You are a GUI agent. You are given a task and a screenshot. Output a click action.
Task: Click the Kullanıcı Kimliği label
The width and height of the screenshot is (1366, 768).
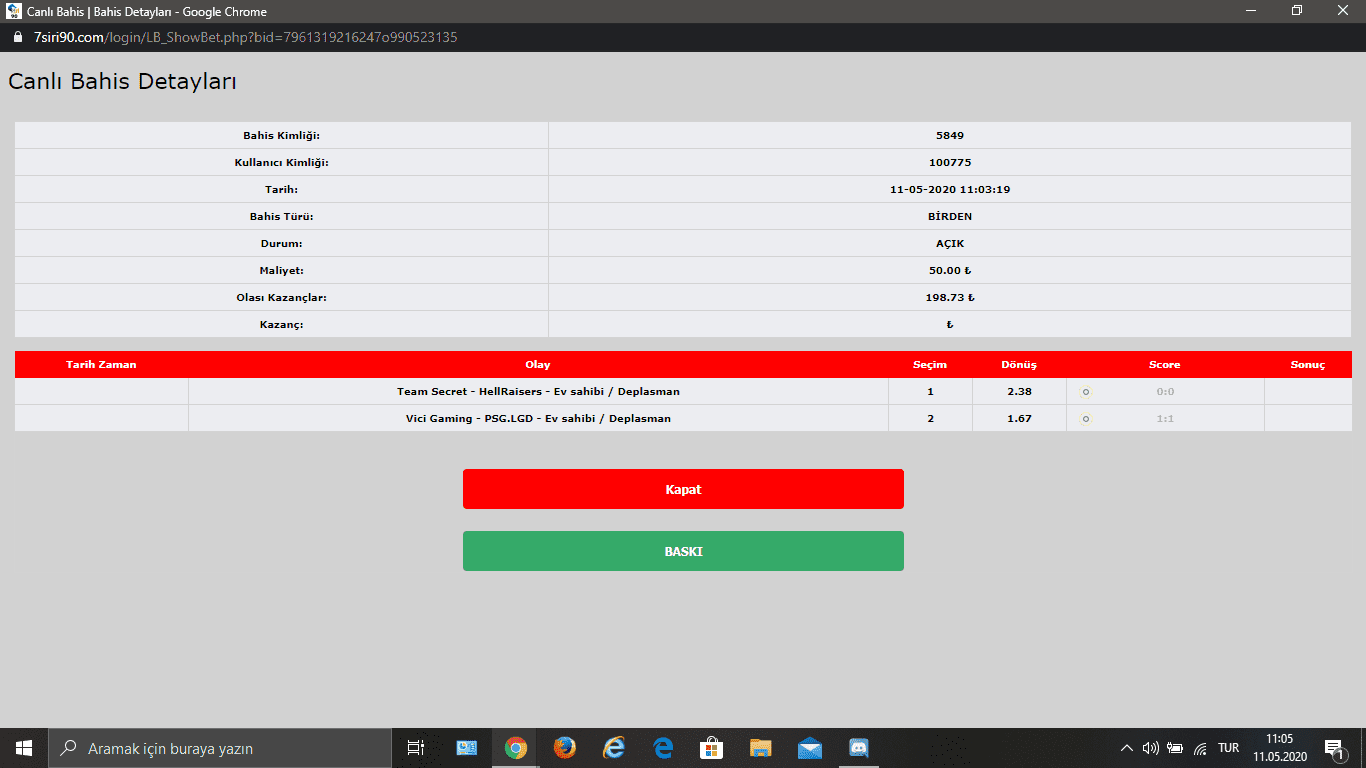click(281, 163)
